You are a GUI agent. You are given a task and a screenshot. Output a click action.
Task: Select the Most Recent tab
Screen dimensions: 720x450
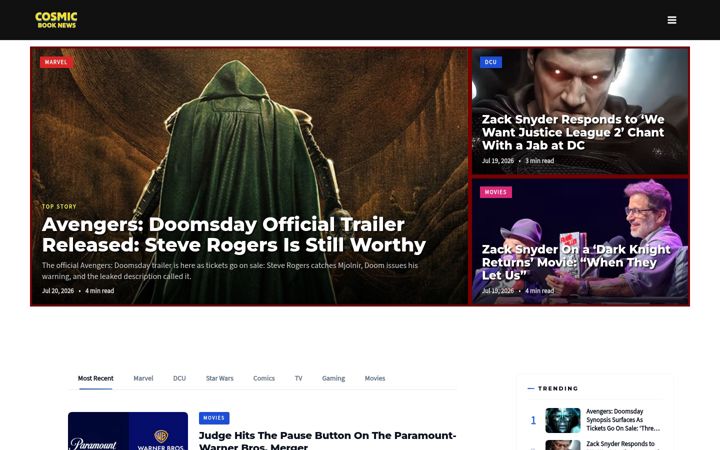(96, 378)
